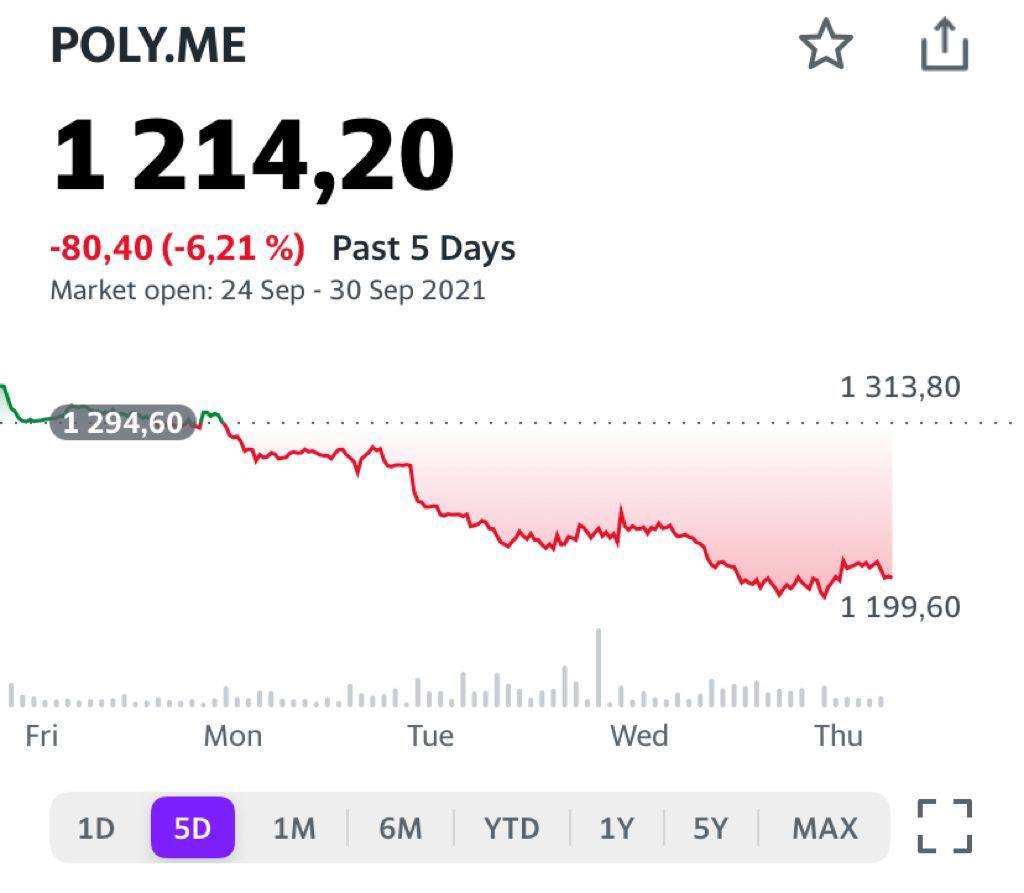Screen dimensions: 1024x893
Task: Tap the Thu axis label
Action: [x=838, y=736]
